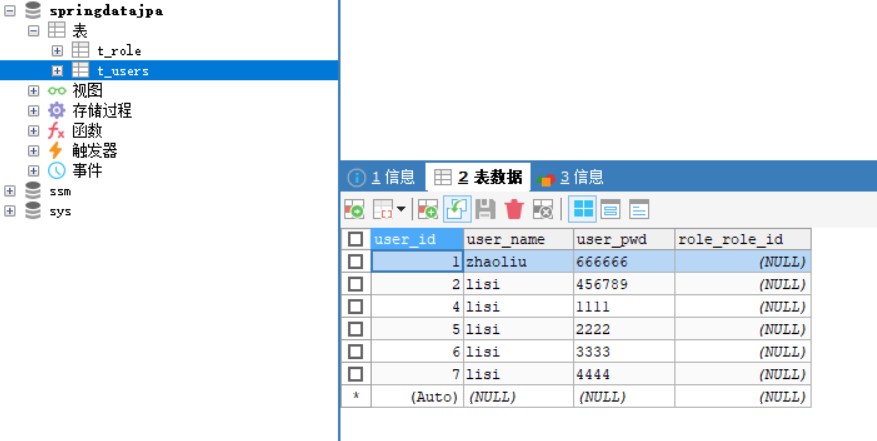Viewport: 877px width, 441px height.
Task: Expand the 视图 views node
Action: (x=34, y=91)
